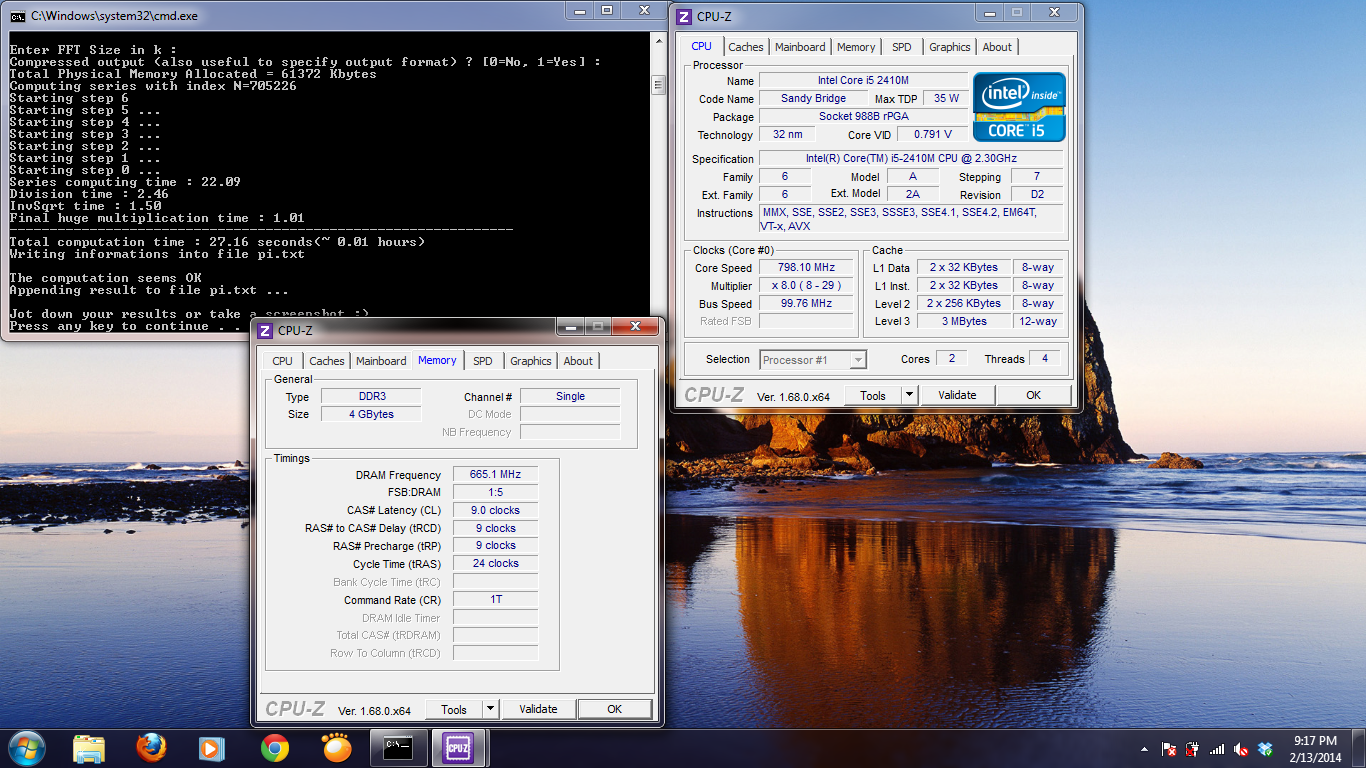
Task: Click the Code Name field Sandy Bridge
Action: pos(813,98)
